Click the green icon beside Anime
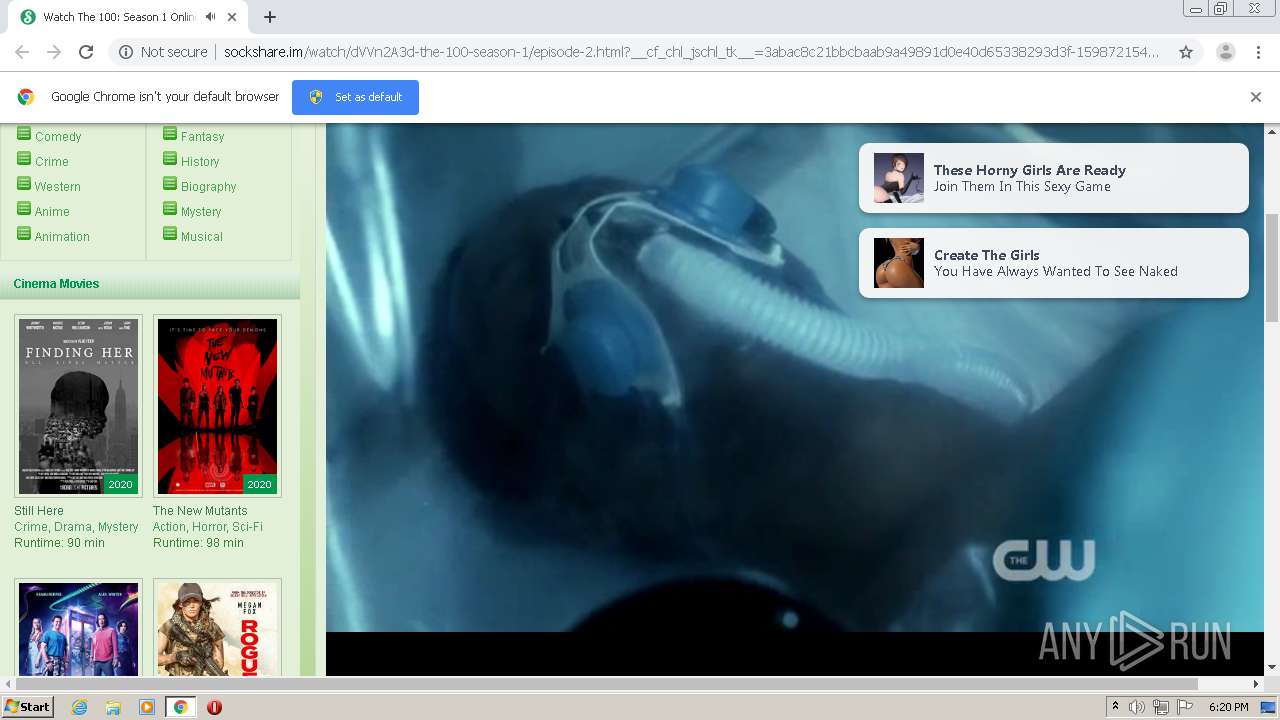Screen dimensions: 1280x720 coord(24,208)
